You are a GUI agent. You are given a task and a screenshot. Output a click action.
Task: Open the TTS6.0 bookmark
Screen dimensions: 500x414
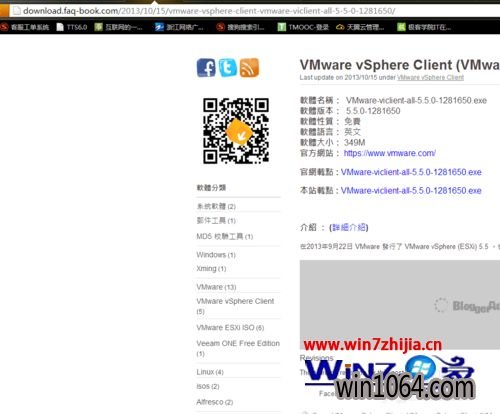(x=72, y=27)
